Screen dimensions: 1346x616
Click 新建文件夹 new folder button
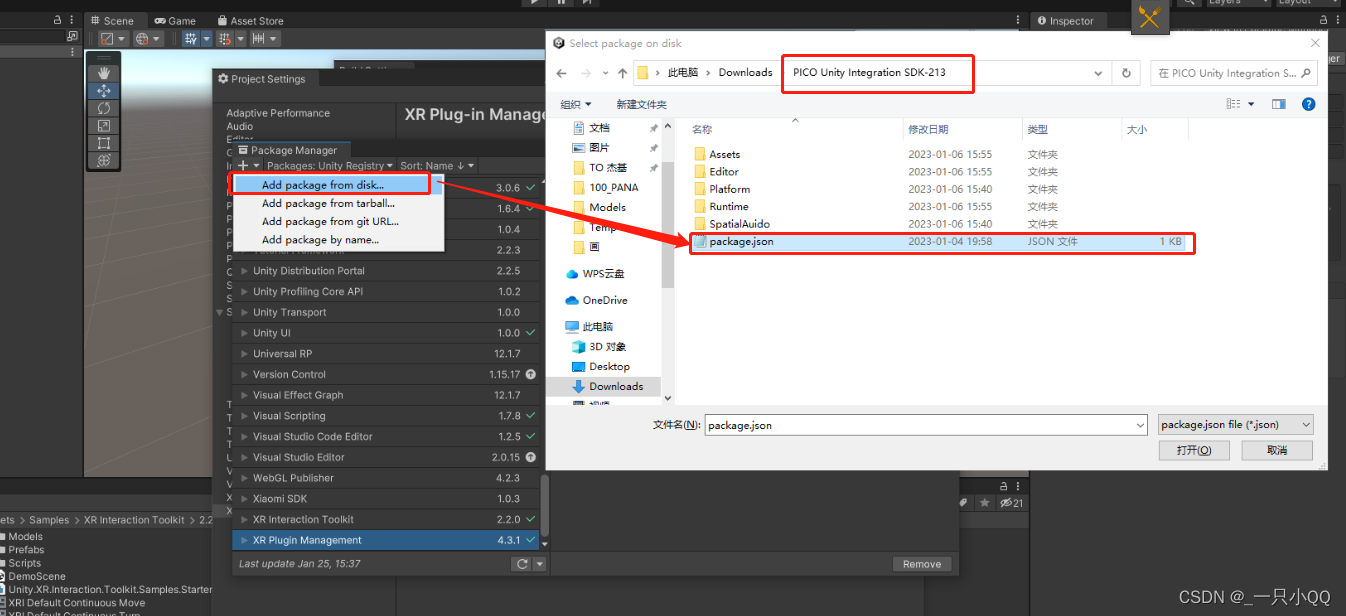point(641,104)
